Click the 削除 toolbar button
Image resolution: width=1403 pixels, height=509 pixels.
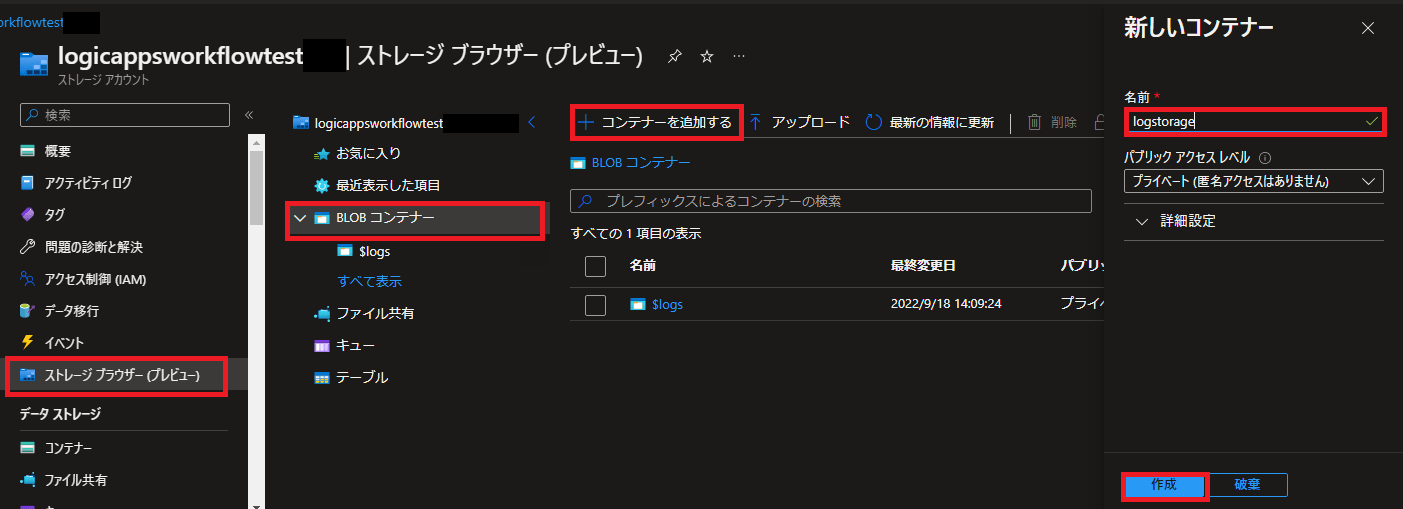click(x=1052, y=123)
